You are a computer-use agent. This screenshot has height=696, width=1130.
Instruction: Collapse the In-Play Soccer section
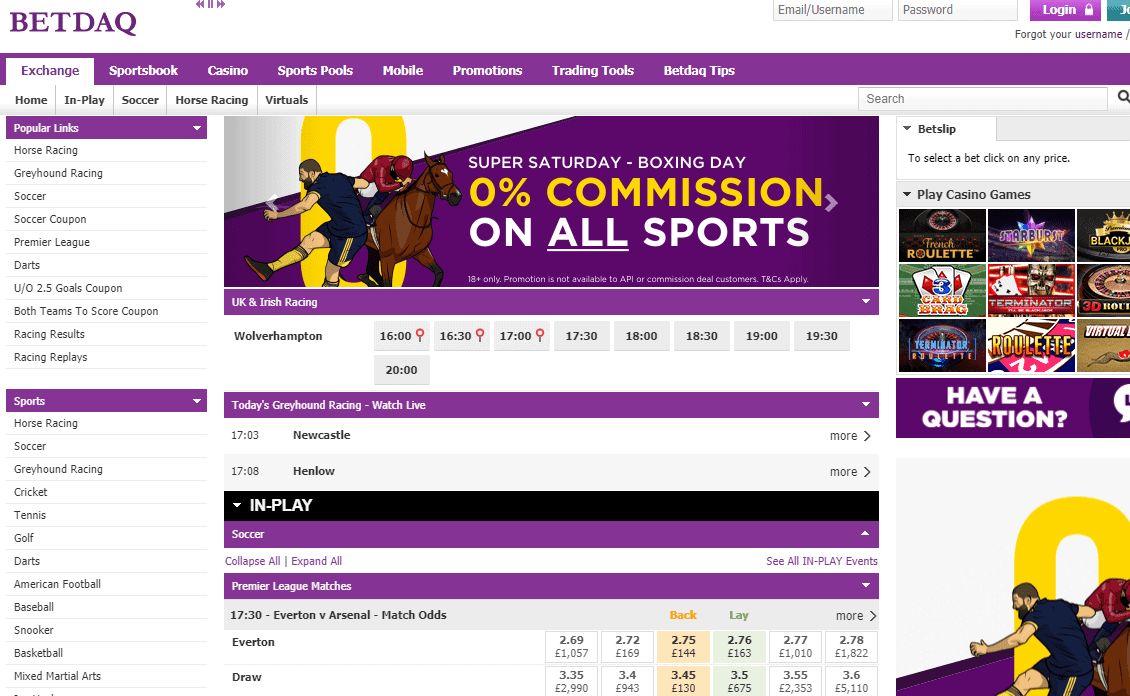[x=865, y=534]
